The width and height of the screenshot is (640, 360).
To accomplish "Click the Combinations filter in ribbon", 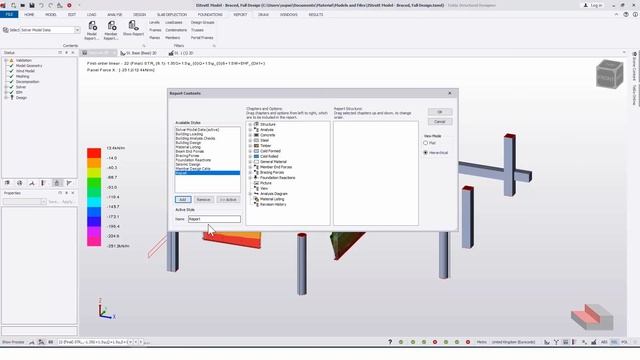I will tap(176, 30).
